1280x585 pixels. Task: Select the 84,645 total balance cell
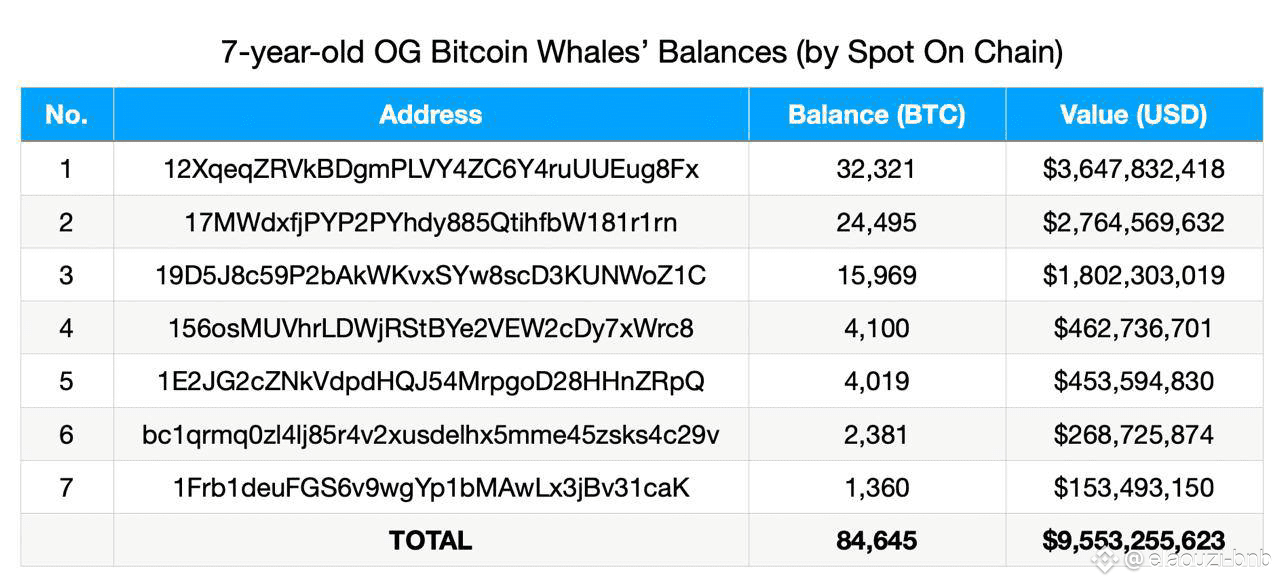(x=877, y=541)
